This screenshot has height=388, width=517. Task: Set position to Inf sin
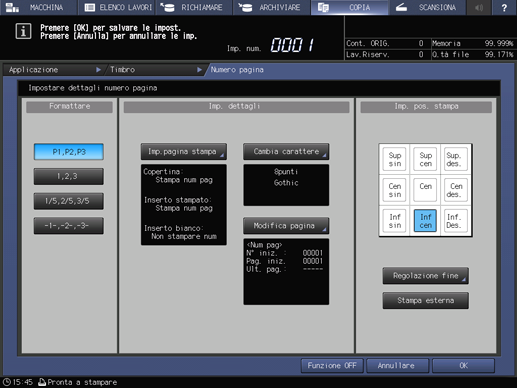[x=394, y=221]
